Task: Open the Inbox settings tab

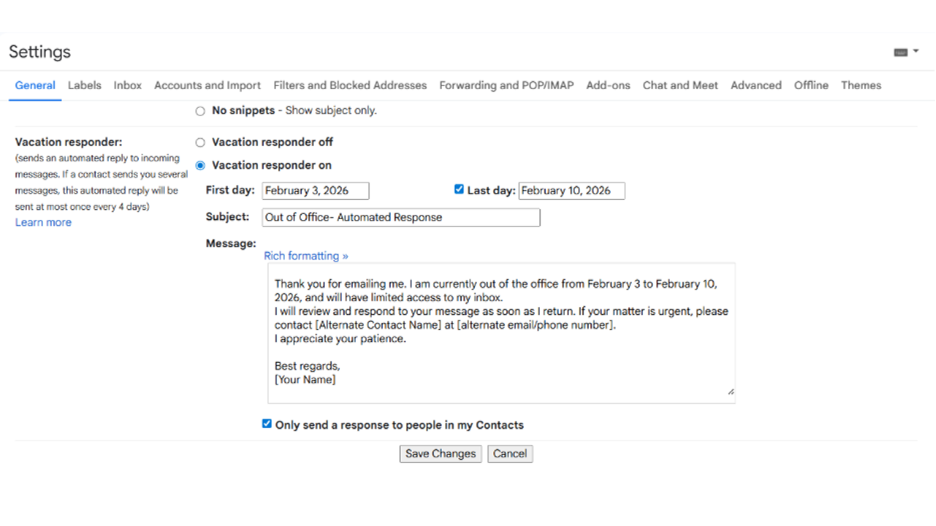Action: [127, 86]
